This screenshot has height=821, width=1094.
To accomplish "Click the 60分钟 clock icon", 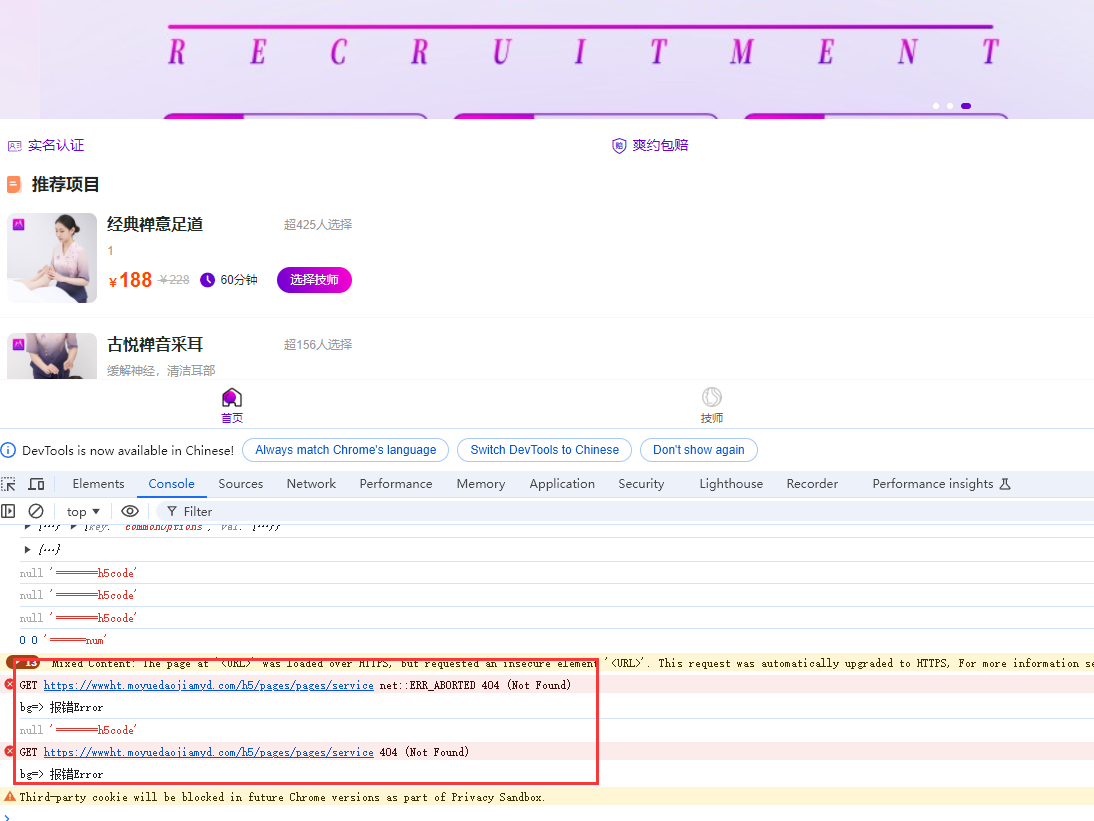I will [207, 280].
